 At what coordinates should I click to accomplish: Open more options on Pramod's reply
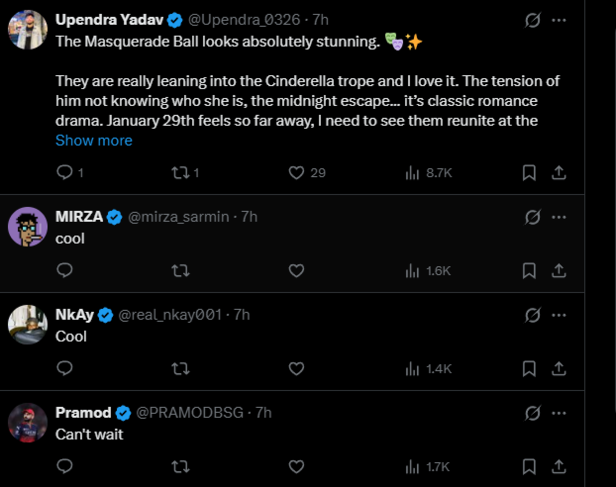tap(559, 412)
